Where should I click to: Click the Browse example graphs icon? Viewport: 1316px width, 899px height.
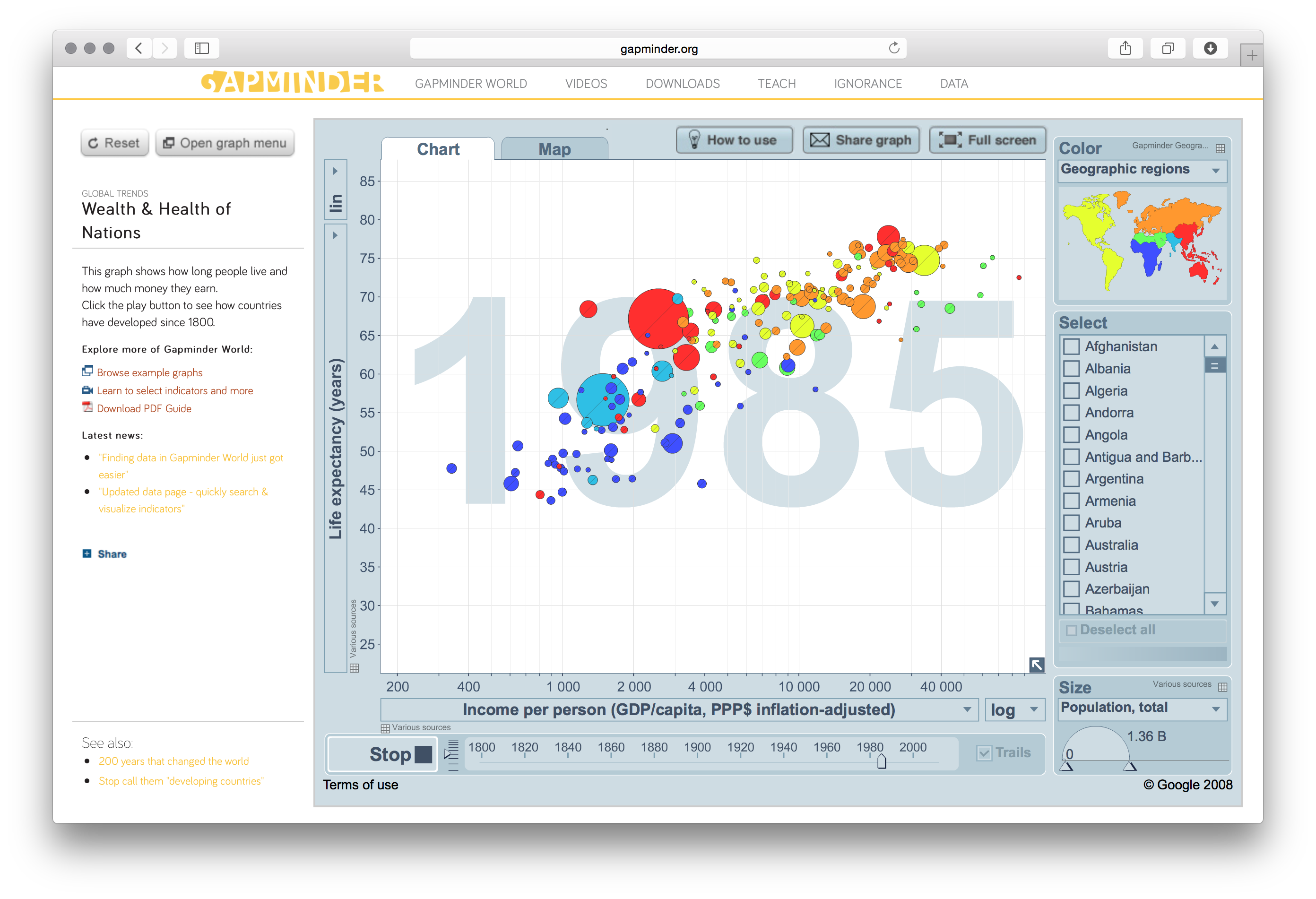(87, 371)
